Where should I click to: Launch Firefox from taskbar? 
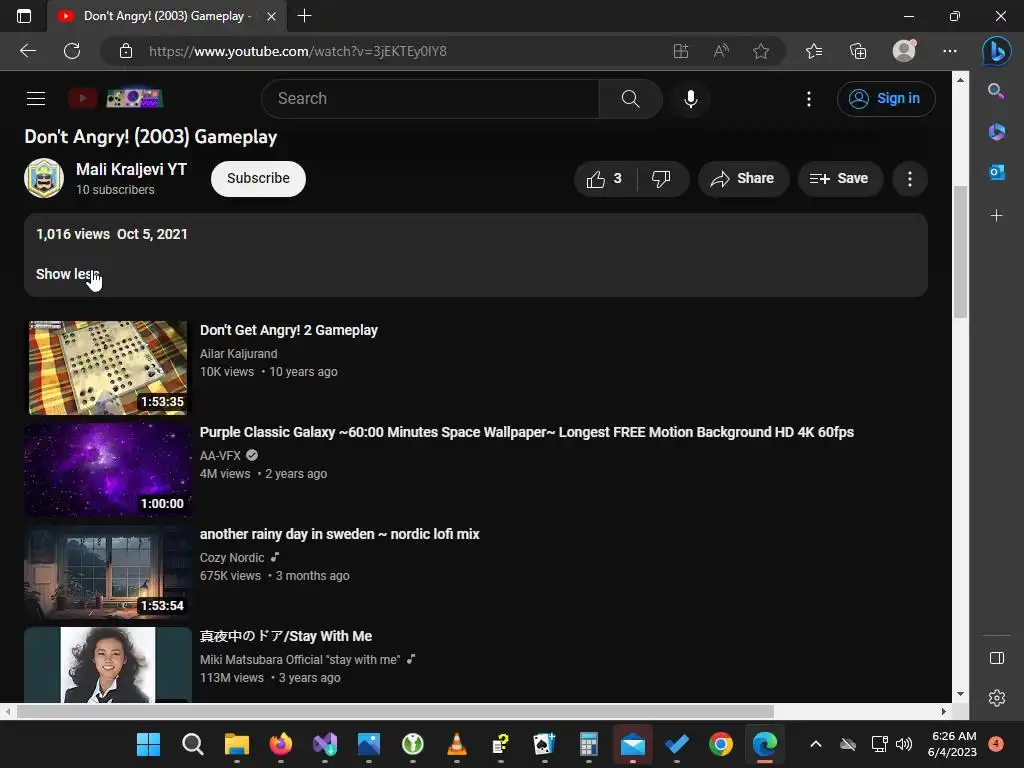pyautogui.click(x=281, y=744)
